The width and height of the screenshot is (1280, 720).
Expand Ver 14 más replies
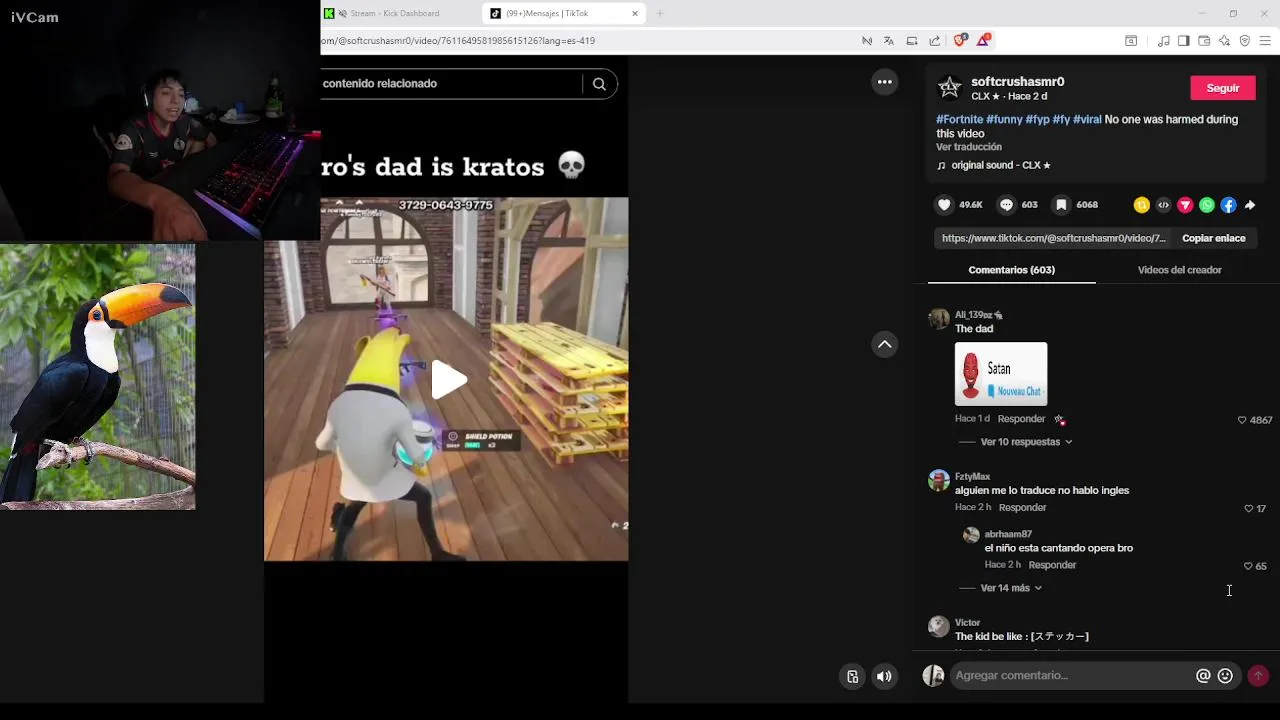(1011, 588)
